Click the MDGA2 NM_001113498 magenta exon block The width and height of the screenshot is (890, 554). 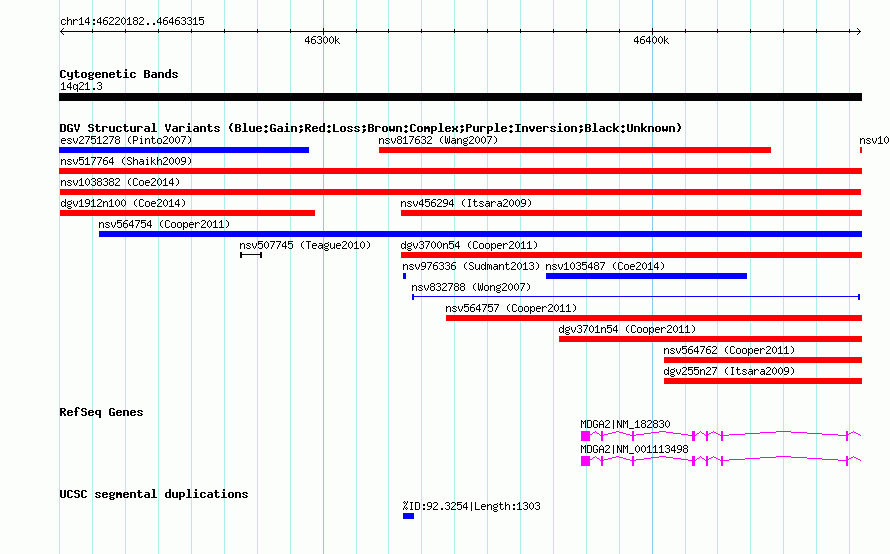(x=585, y=461)
